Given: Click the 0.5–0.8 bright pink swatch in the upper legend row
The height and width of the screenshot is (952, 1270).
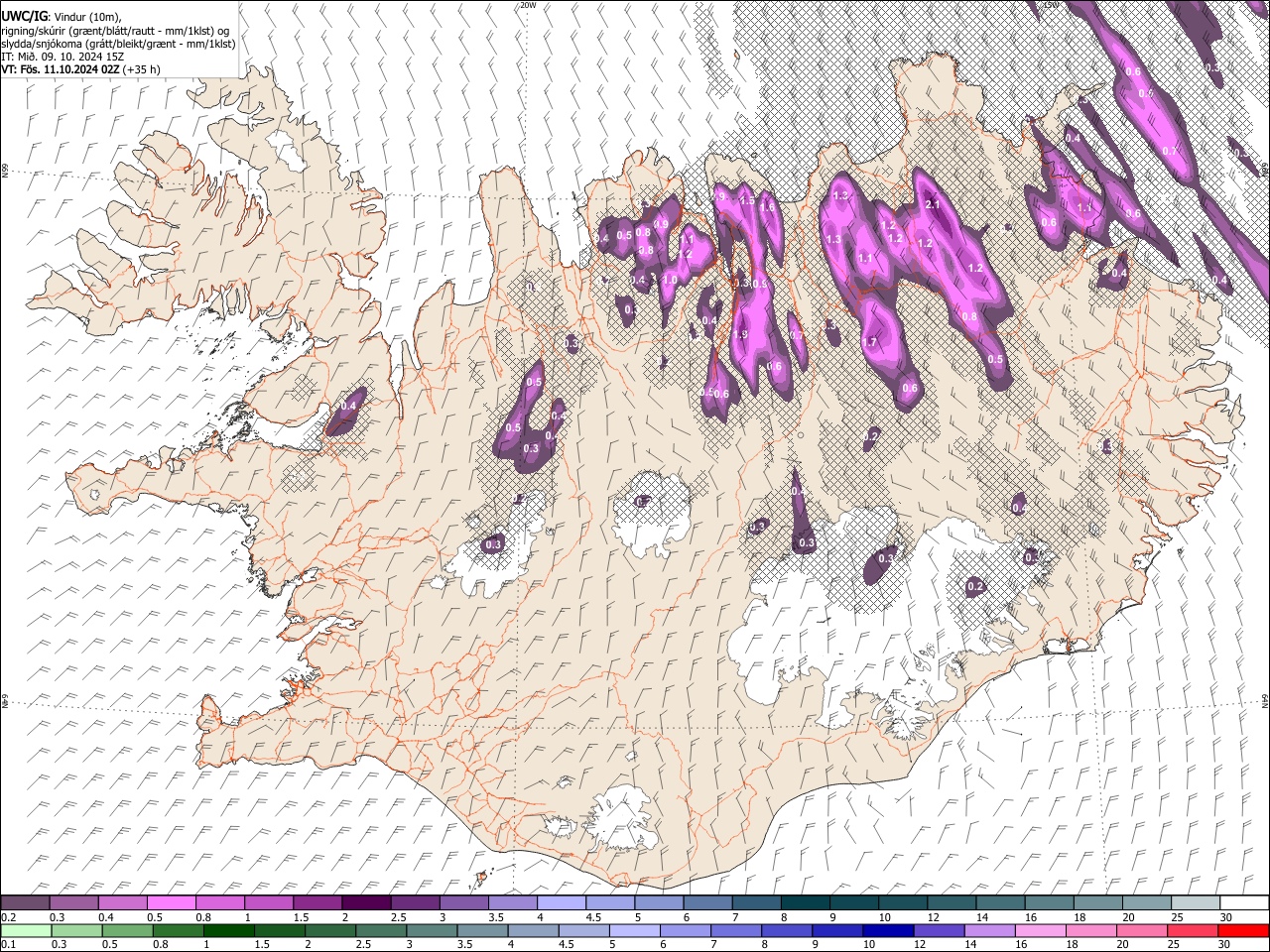Looking at the screenshot, I should tap(172, 902).
